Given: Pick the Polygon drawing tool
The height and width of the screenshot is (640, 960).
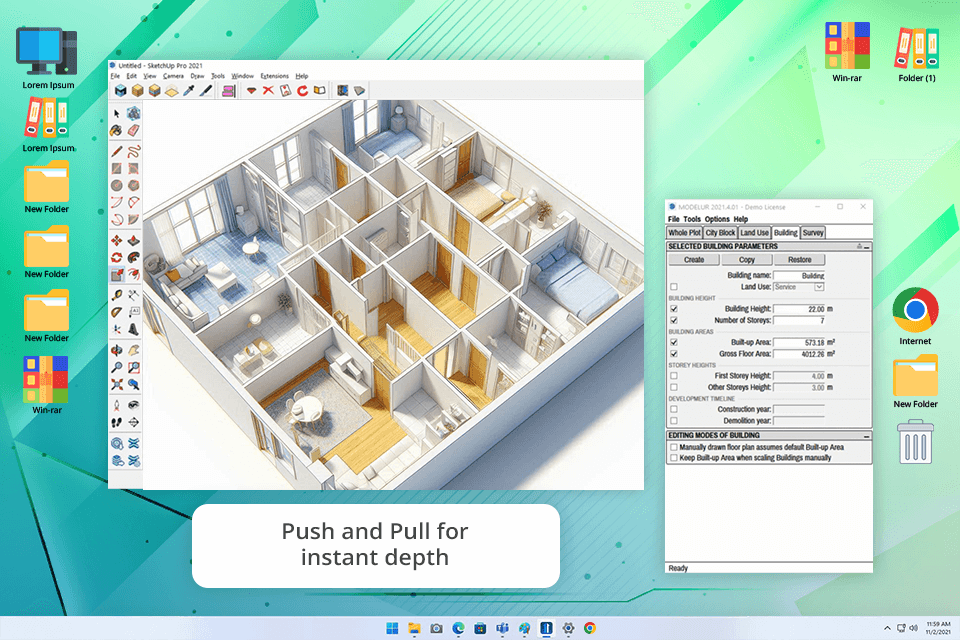Looking at the screenshot, I should point(133,185).
